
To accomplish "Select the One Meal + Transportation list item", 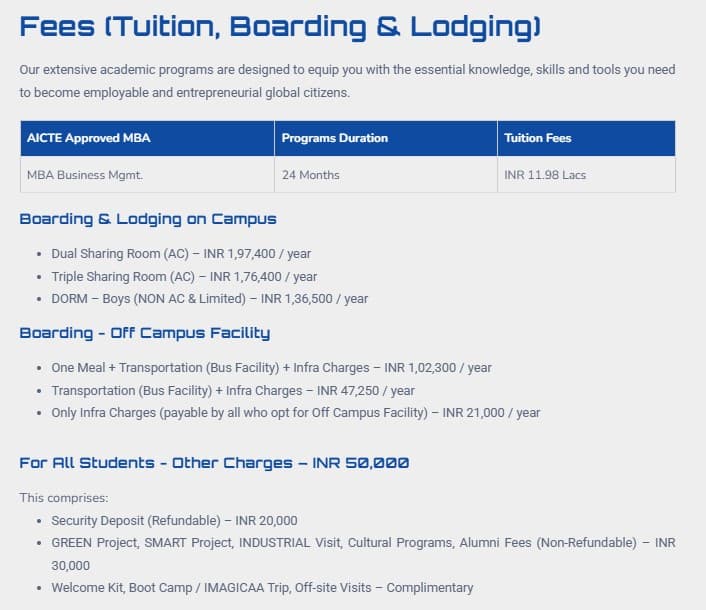I will click(271, 368).
